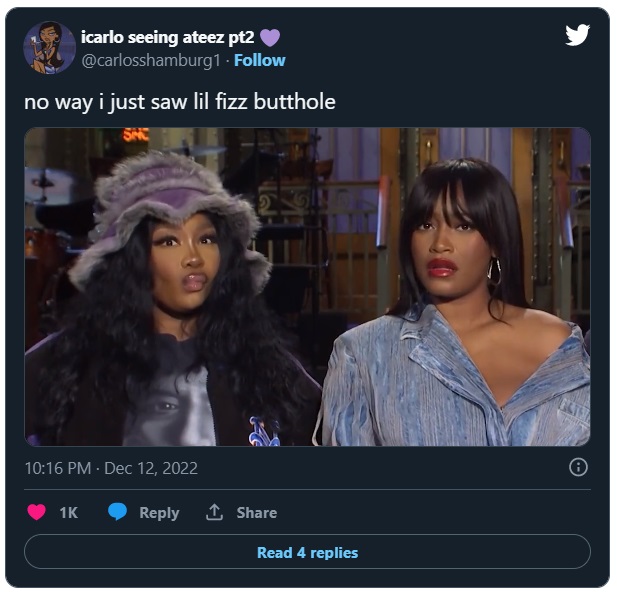Click the Share text label
Viewport: 617px width, 595px height.
(257, 512)
